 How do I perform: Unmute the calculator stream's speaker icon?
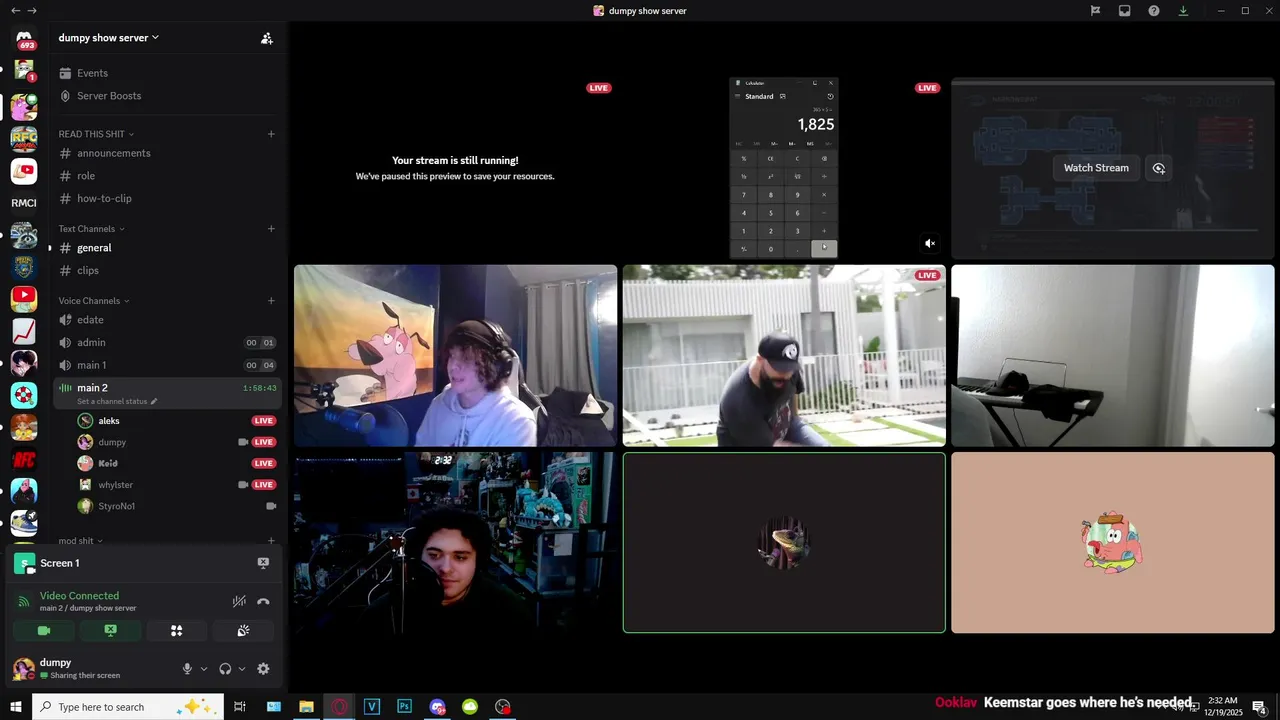pyautogui.click(x=930, y=243)
